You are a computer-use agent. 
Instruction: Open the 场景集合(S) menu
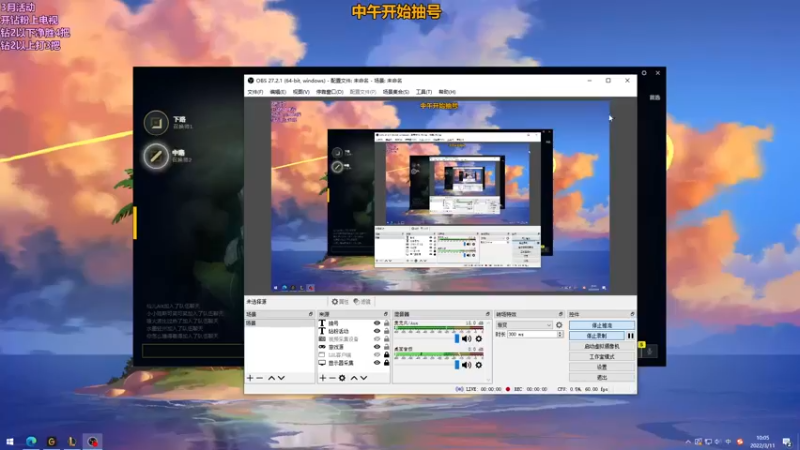pos(395,92)
